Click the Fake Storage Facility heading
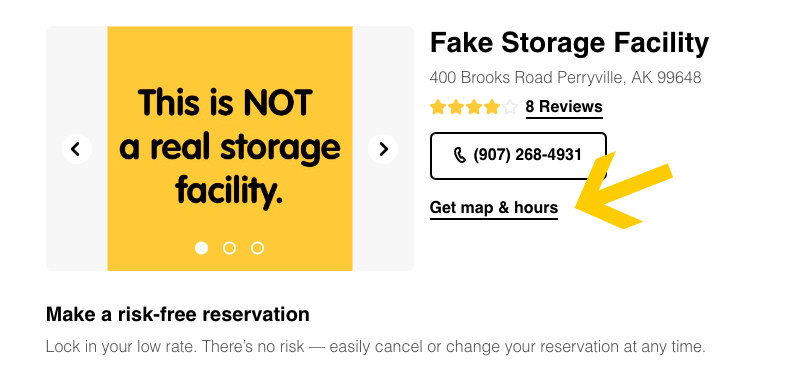This screenshot has width=811, height=370. pyautogui.click(x=569, y=42)
